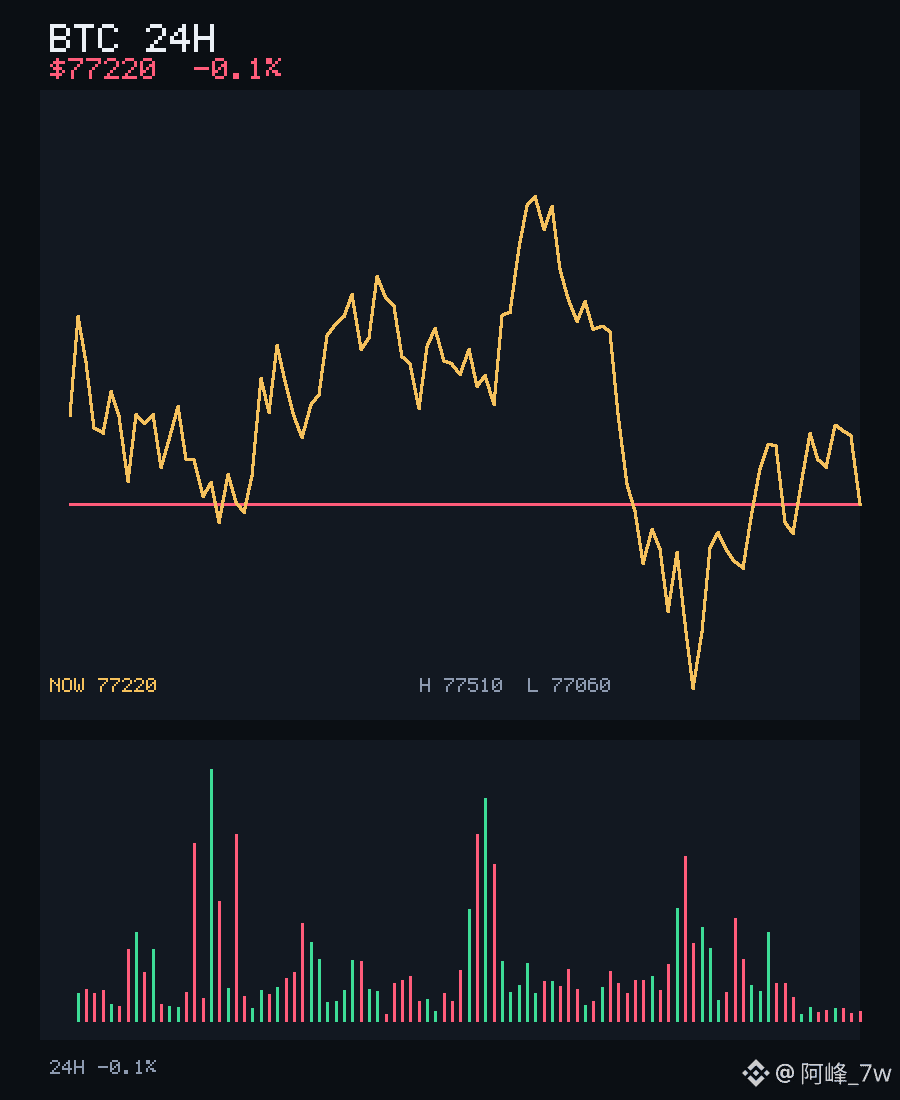The height and width of the screenshot is (1100, 900).
Task: Click the @ symbol in the watermark
Action: pyautogui.click(x=785, y=1073)
